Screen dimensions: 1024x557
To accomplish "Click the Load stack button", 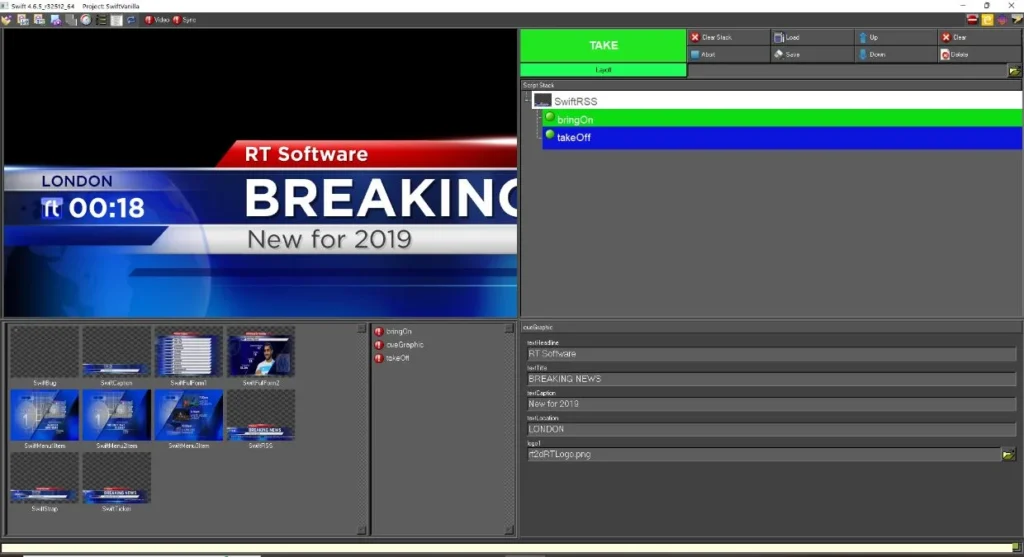I will (812, 37).
